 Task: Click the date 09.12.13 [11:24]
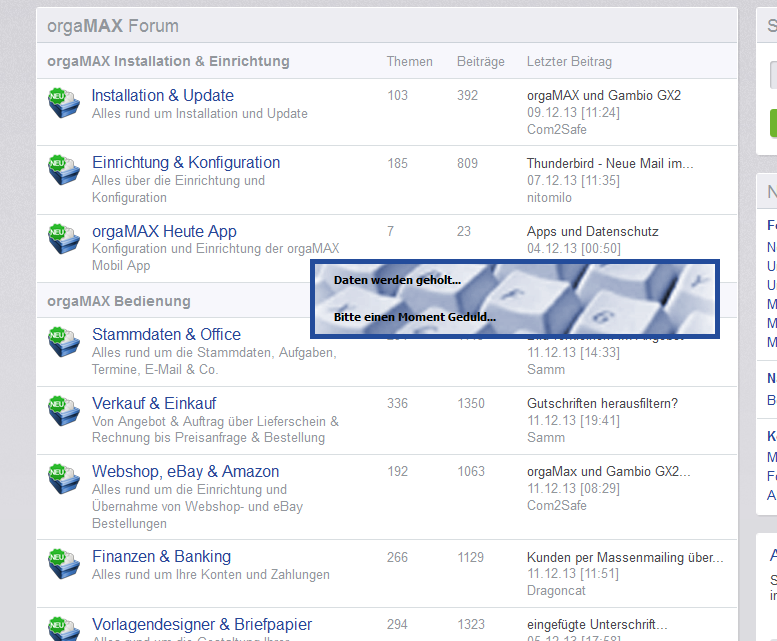pos(573,112)
